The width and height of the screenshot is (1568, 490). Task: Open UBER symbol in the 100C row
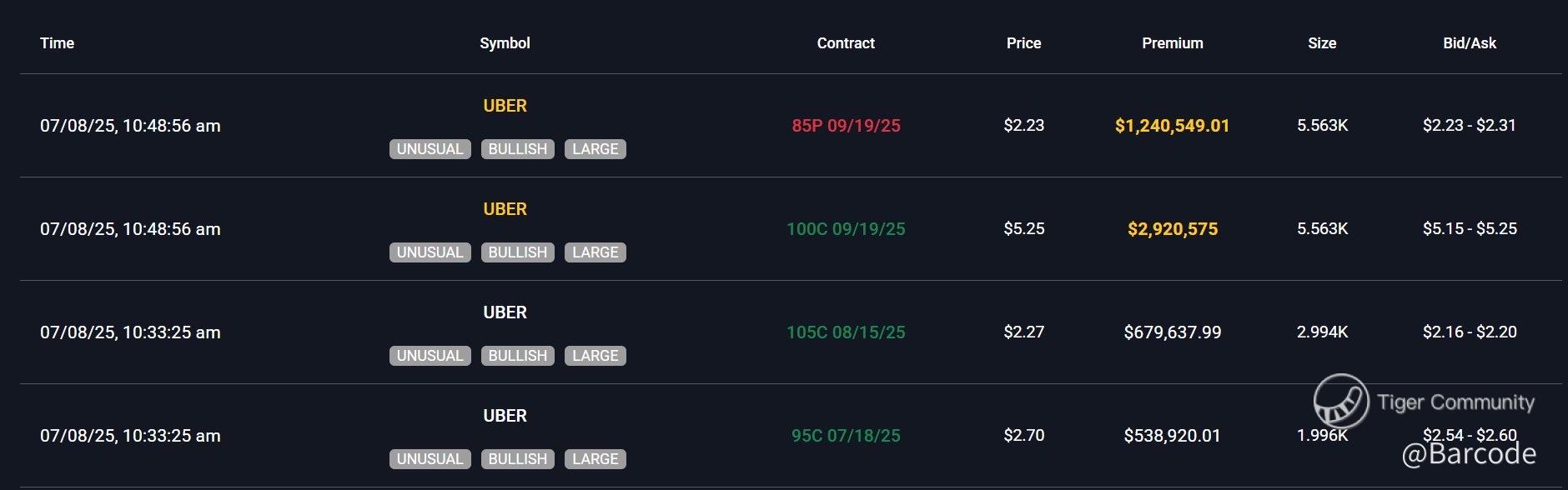pyautogui.click(x=505, y=209)
